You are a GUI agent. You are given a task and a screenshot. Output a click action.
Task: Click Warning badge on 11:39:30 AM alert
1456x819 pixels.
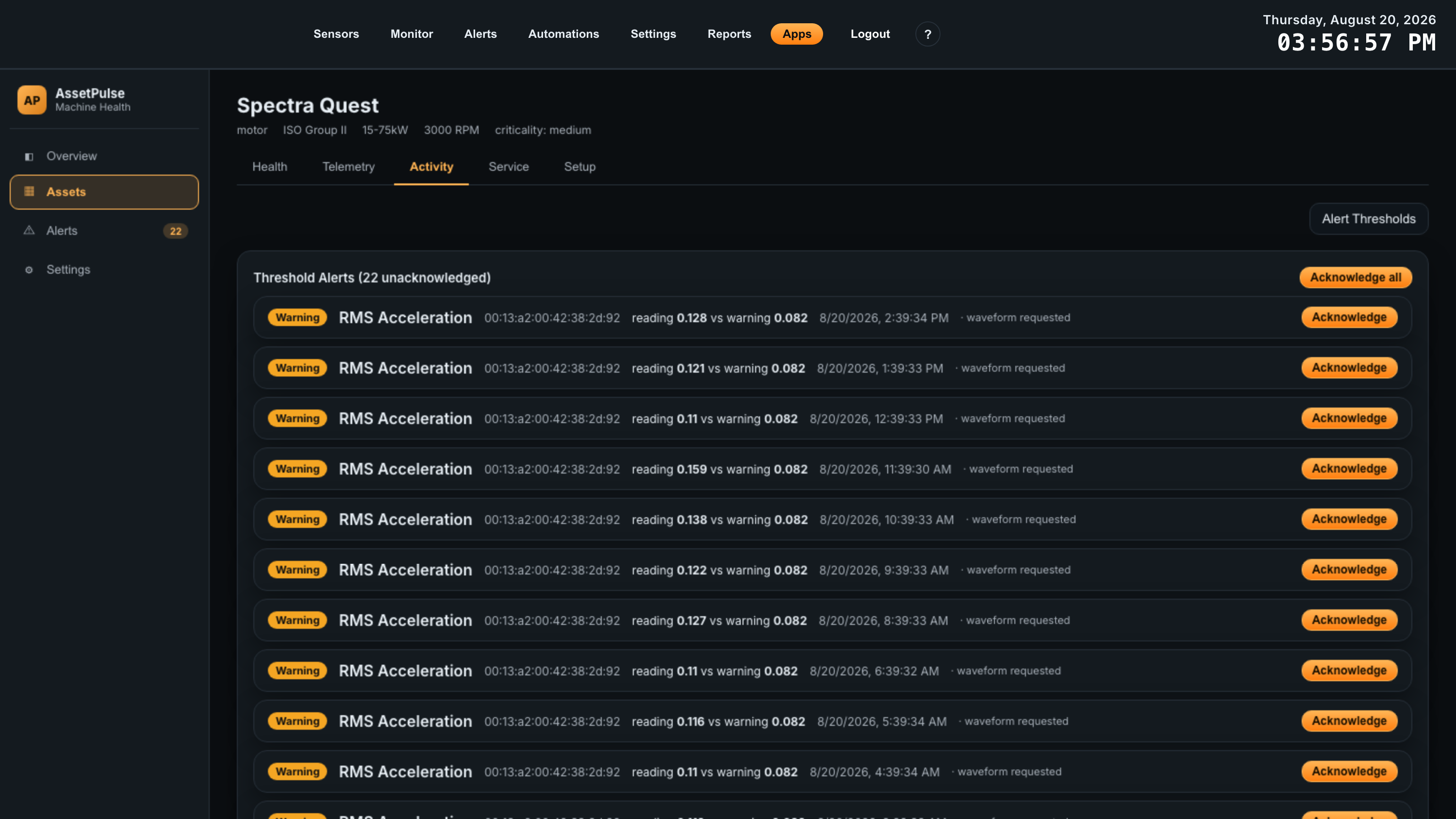tap(298, 469)
